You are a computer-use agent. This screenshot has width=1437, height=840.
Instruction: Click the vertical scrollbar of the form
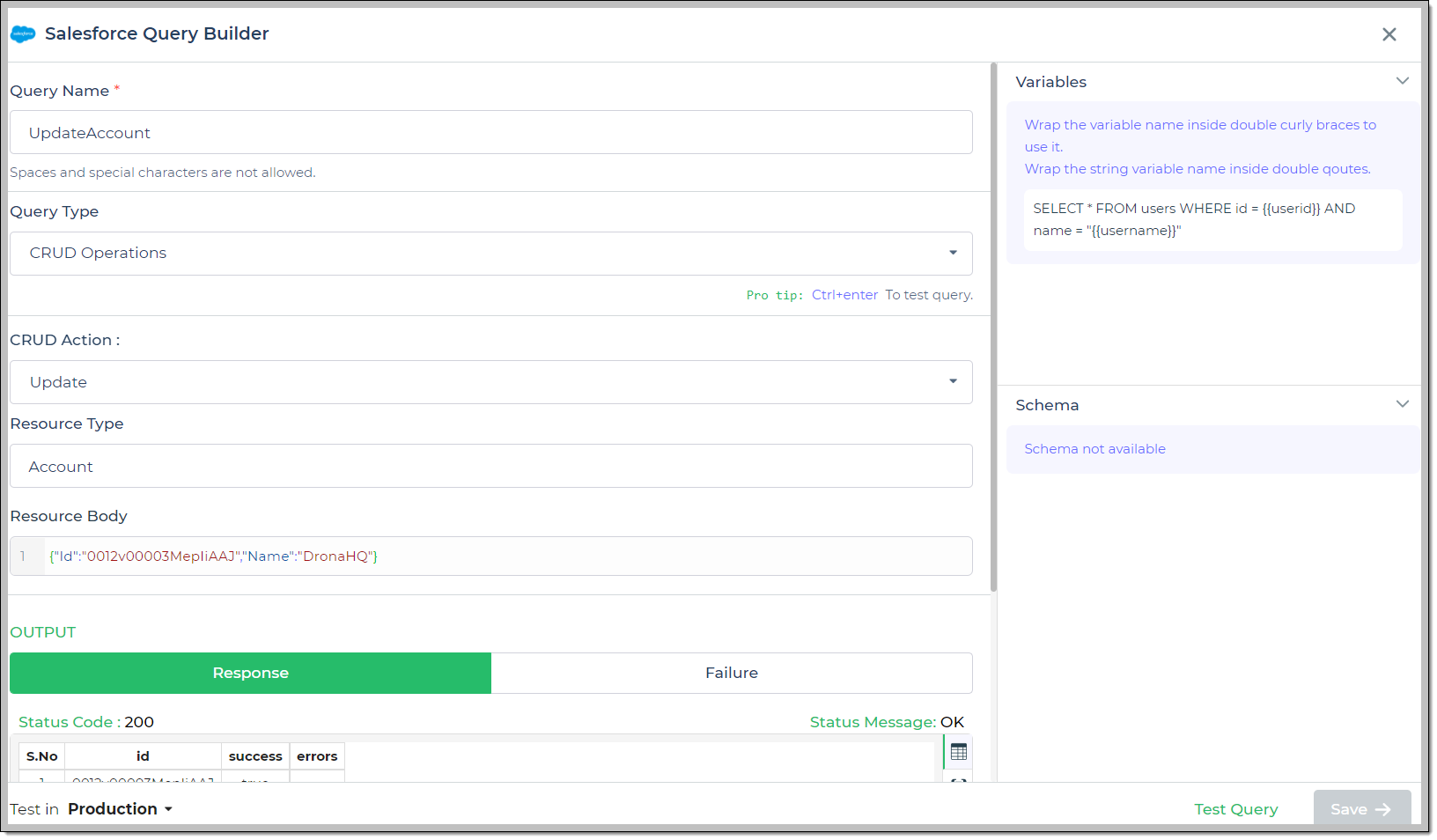[994, 326]
